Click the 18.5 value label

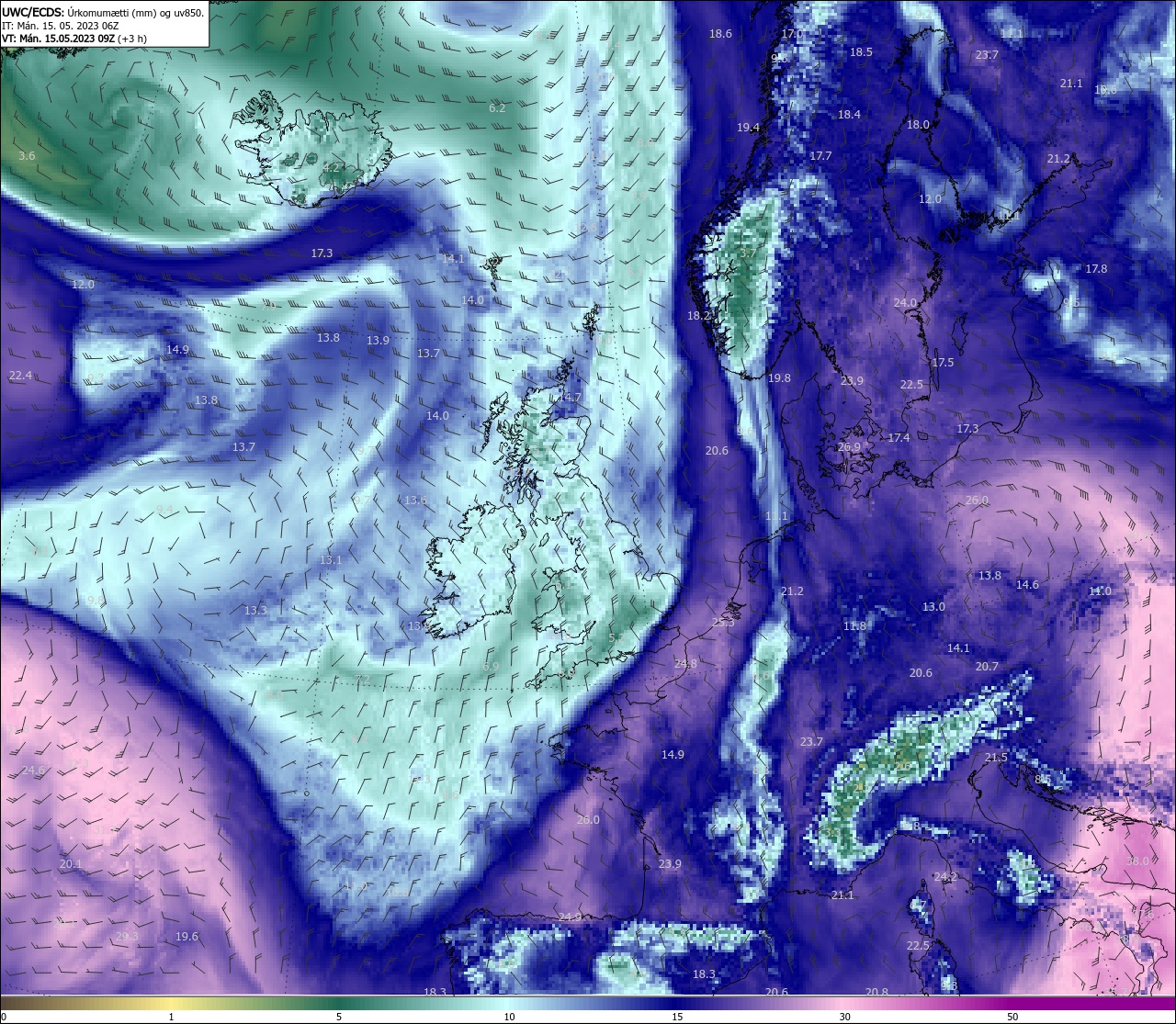point(861,52)
